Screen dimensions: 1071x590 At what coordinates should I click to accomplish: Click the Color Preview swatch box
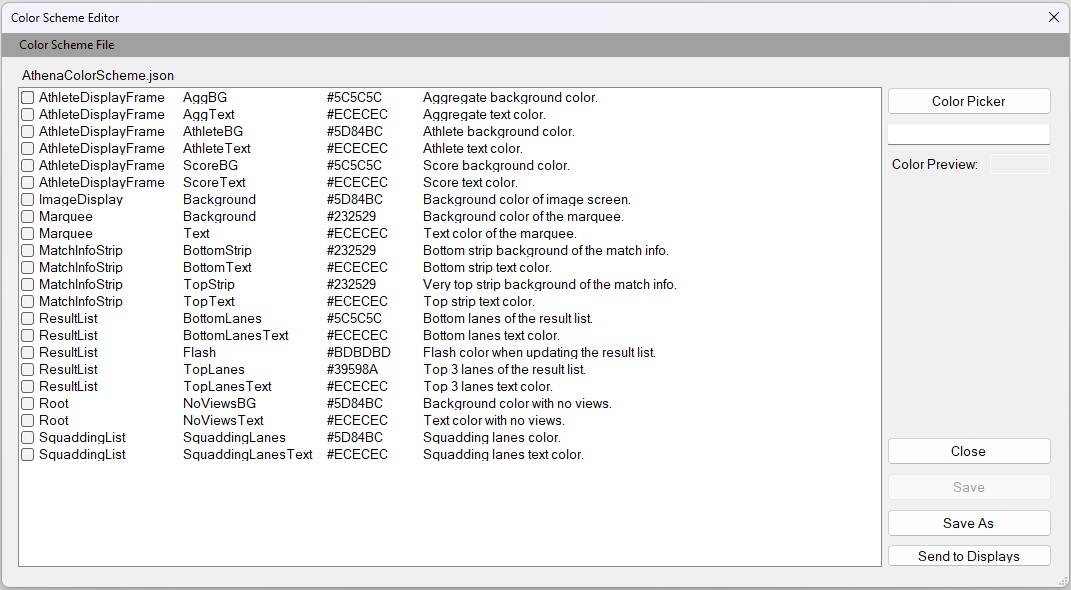coord(1019,164)
